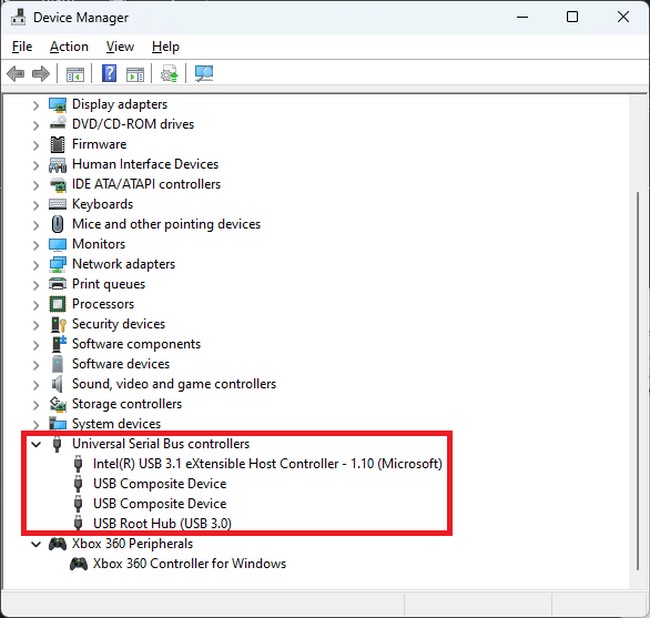
Task: Click the System devices folder icon
Action: [x=57, y=424]
